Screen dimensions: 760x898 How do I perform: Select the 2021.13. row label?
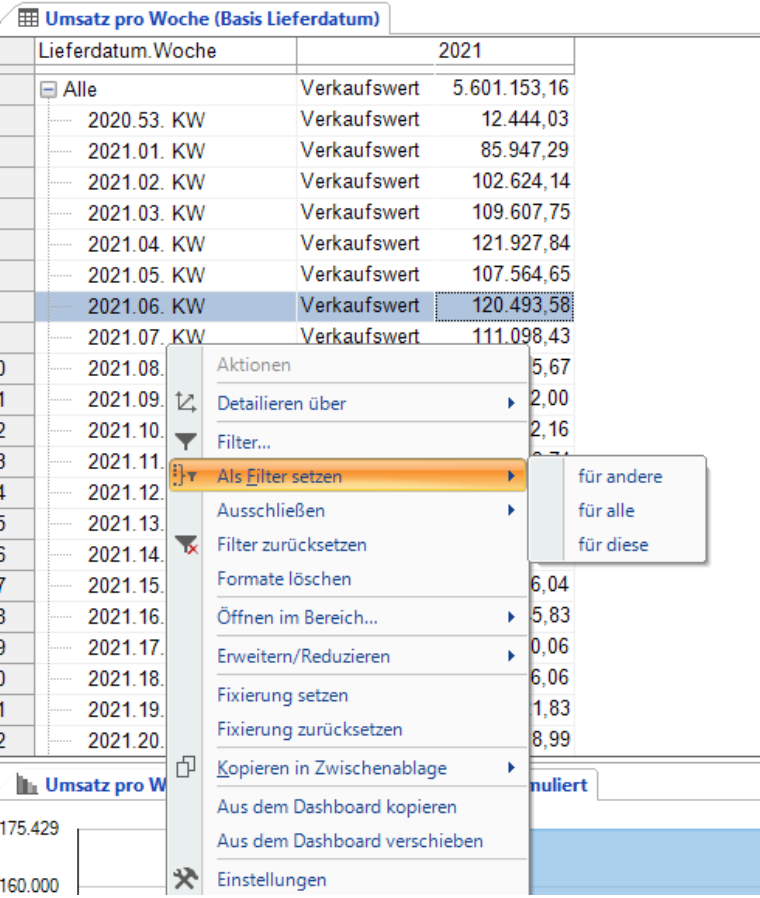(126, 523)
